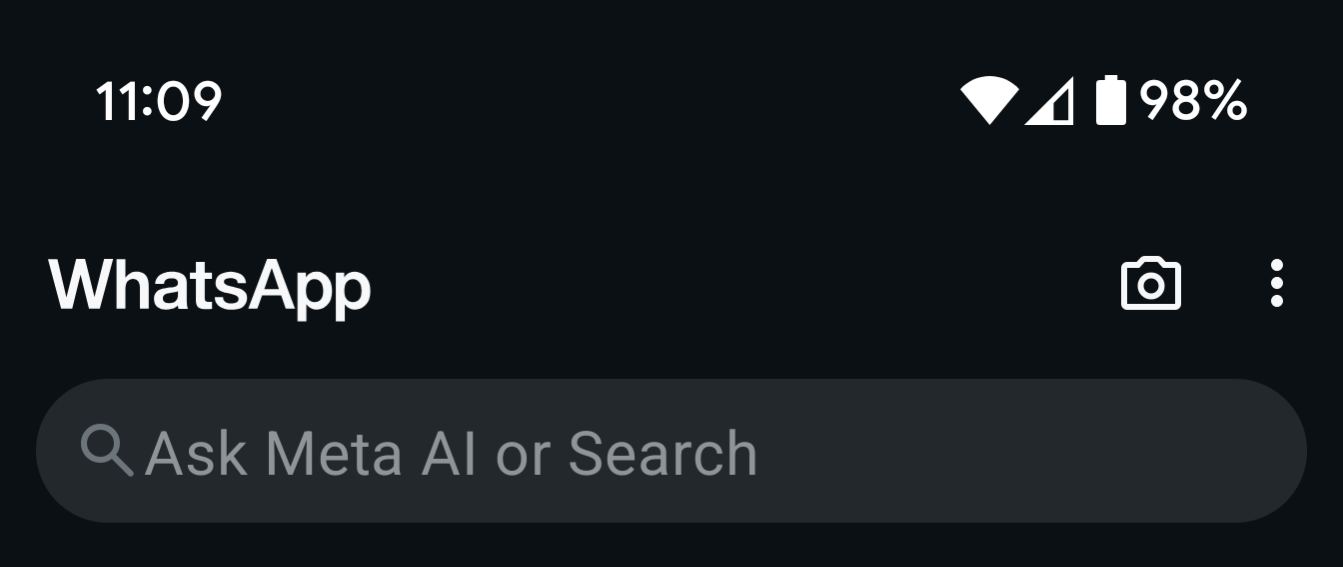Click the wireless network indicator beside signal bars
This screenshot has height=567, width=1343.
coord(989,101)
